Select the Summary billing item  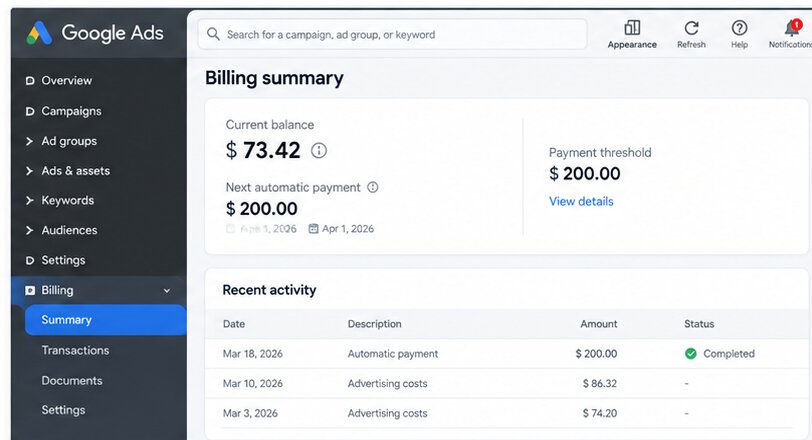[x=106, y=320]
